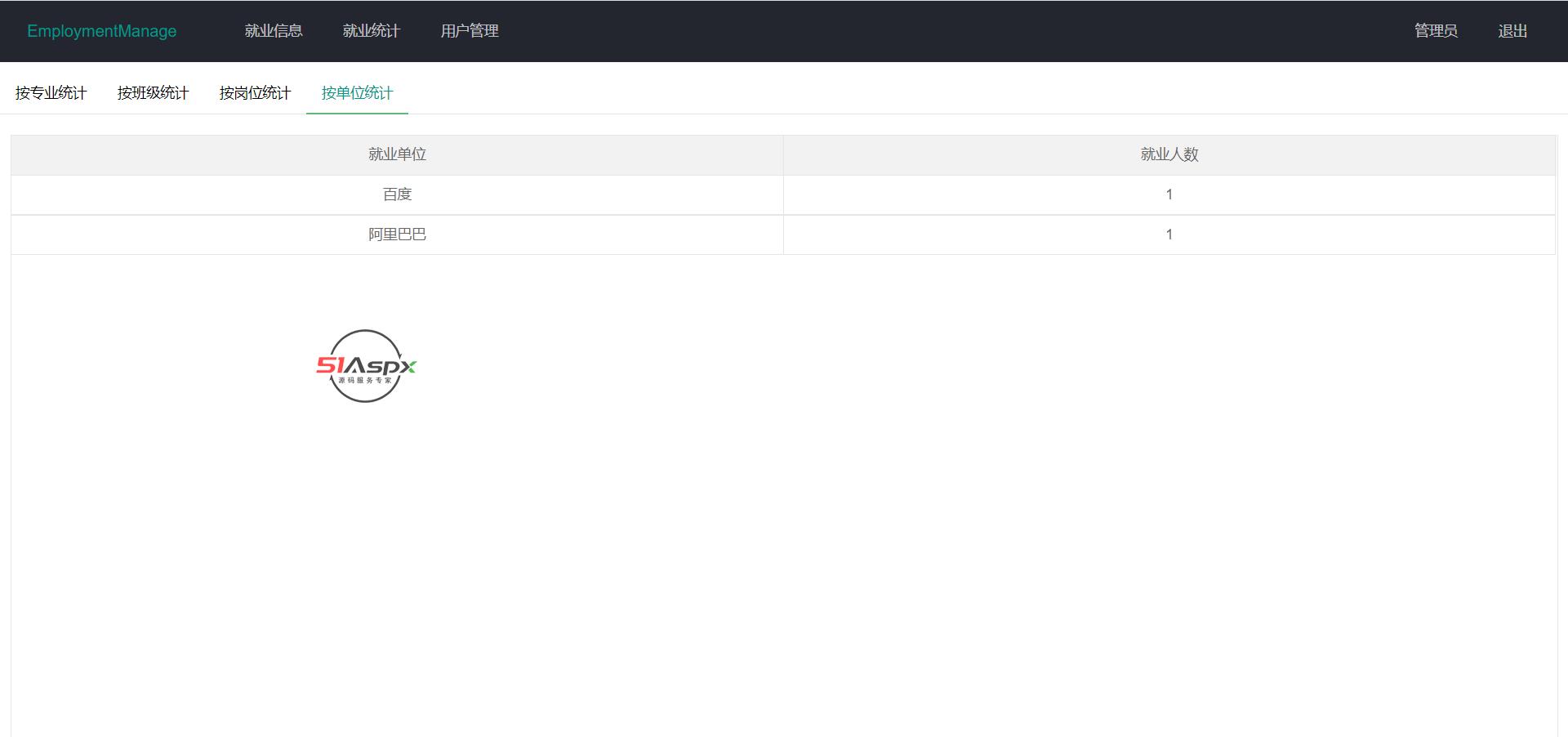Click the 退出 logout link
Viewport: 1568px width, 737px height.
point(1512,31)
